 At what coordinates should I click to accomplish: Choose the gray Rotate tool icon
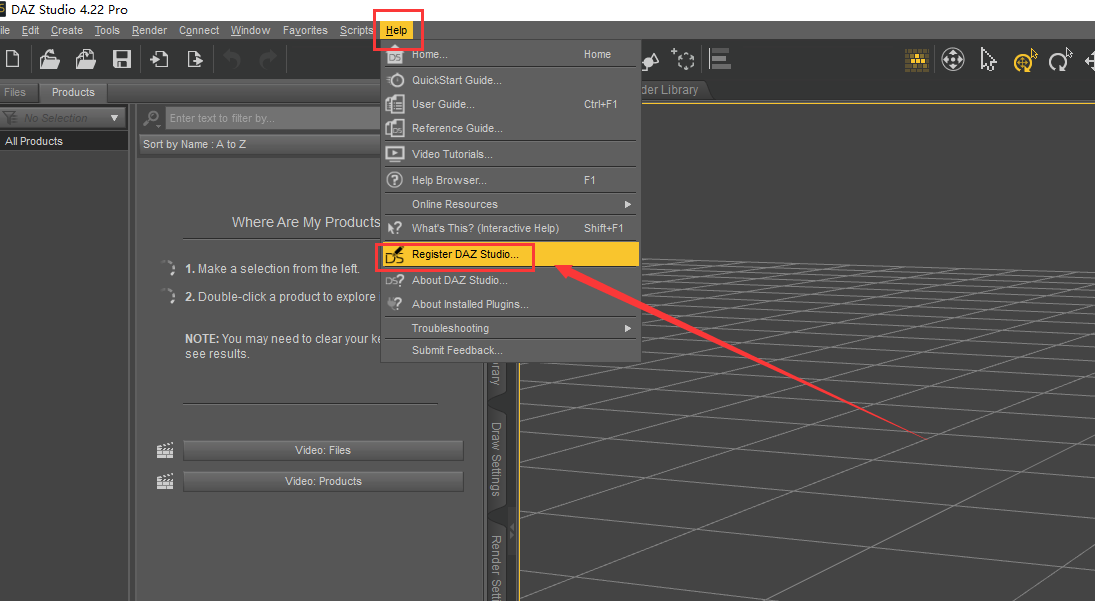(1059, 60)
